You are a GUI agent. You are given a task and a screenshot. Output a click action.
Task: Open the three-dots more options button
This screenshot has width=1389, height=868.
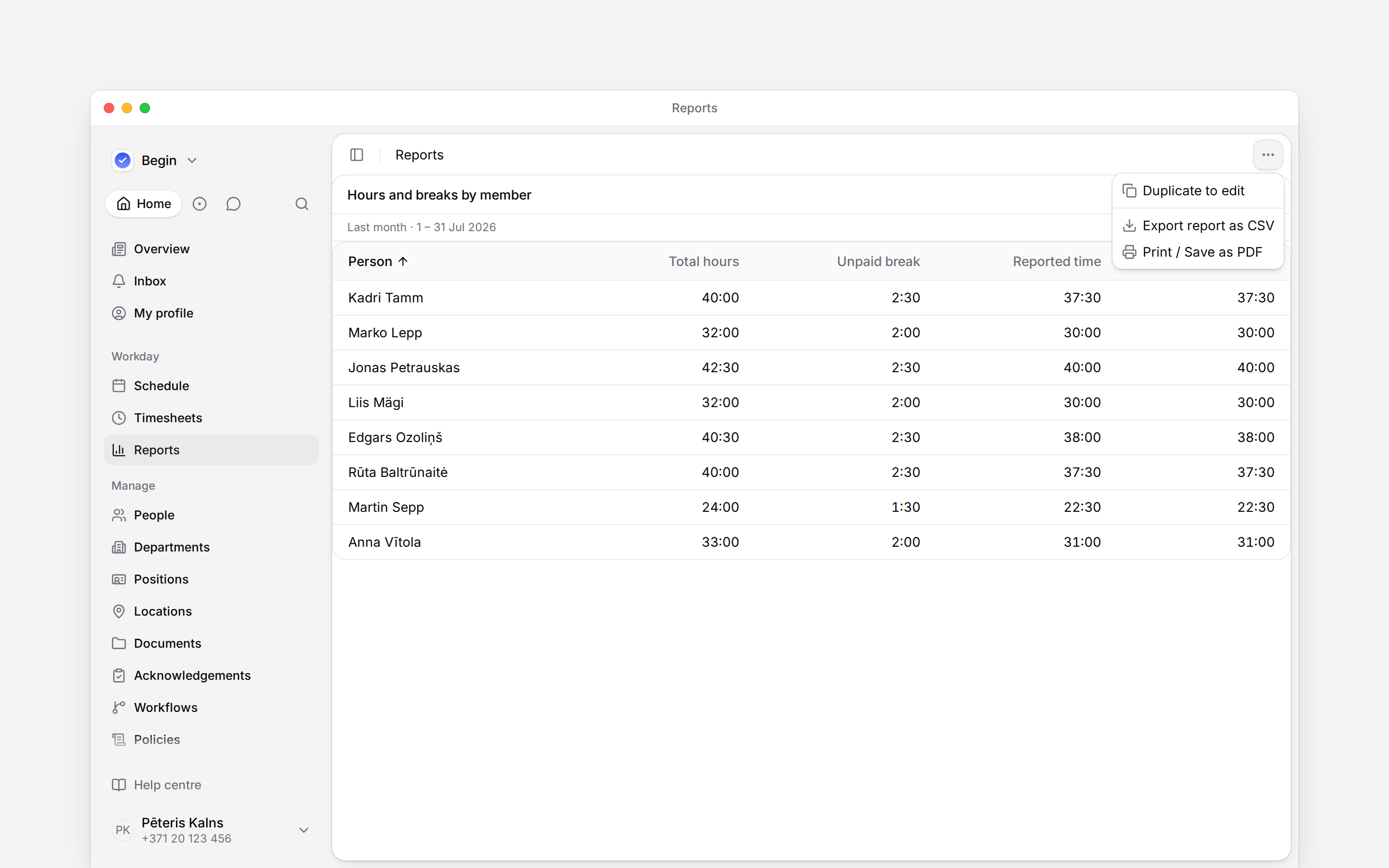point(1268,155)
